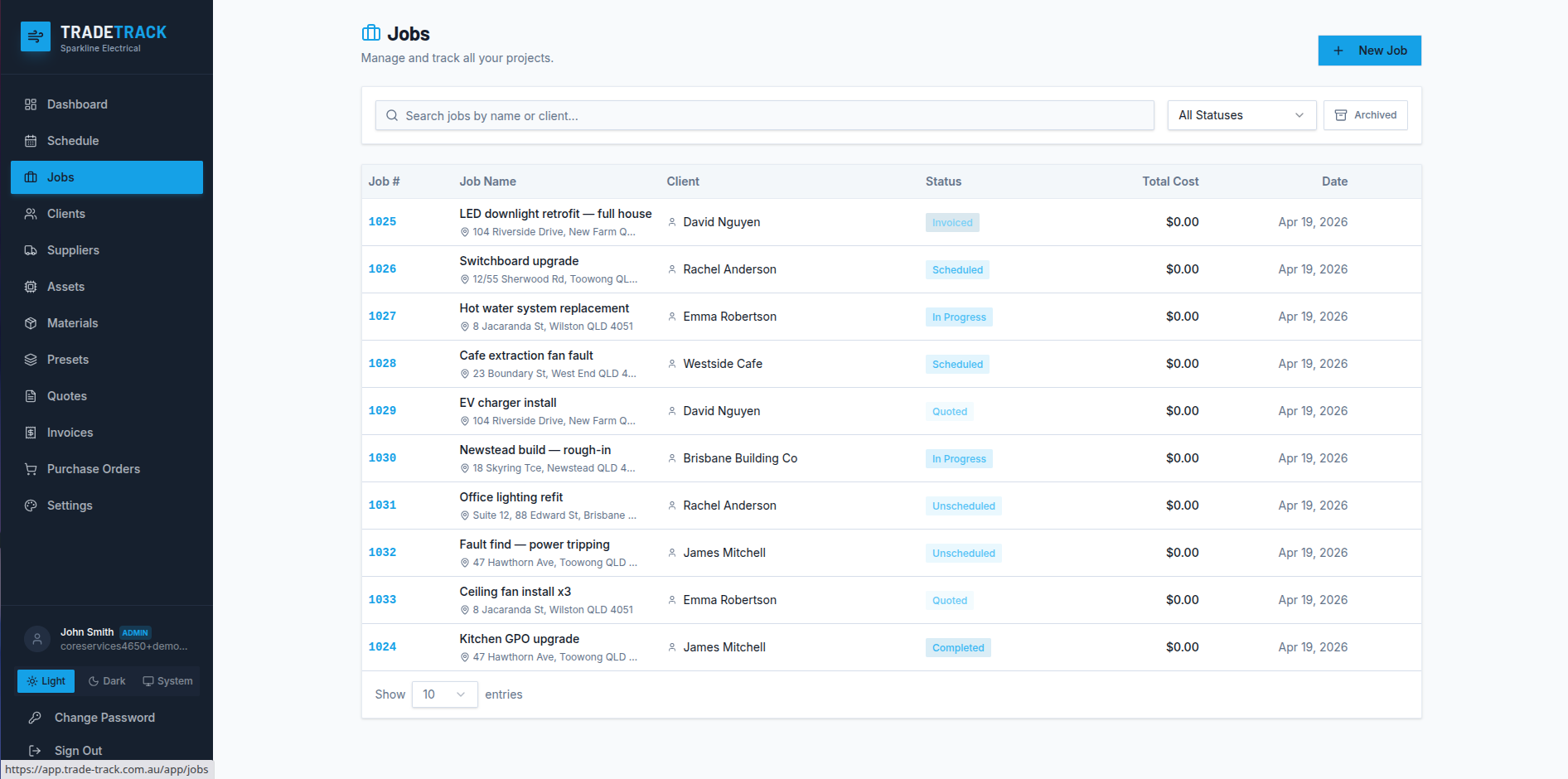Viewport: 1568px width, 779px height.
Task: Open Purchase Orders page
Action: click(107, 469)
